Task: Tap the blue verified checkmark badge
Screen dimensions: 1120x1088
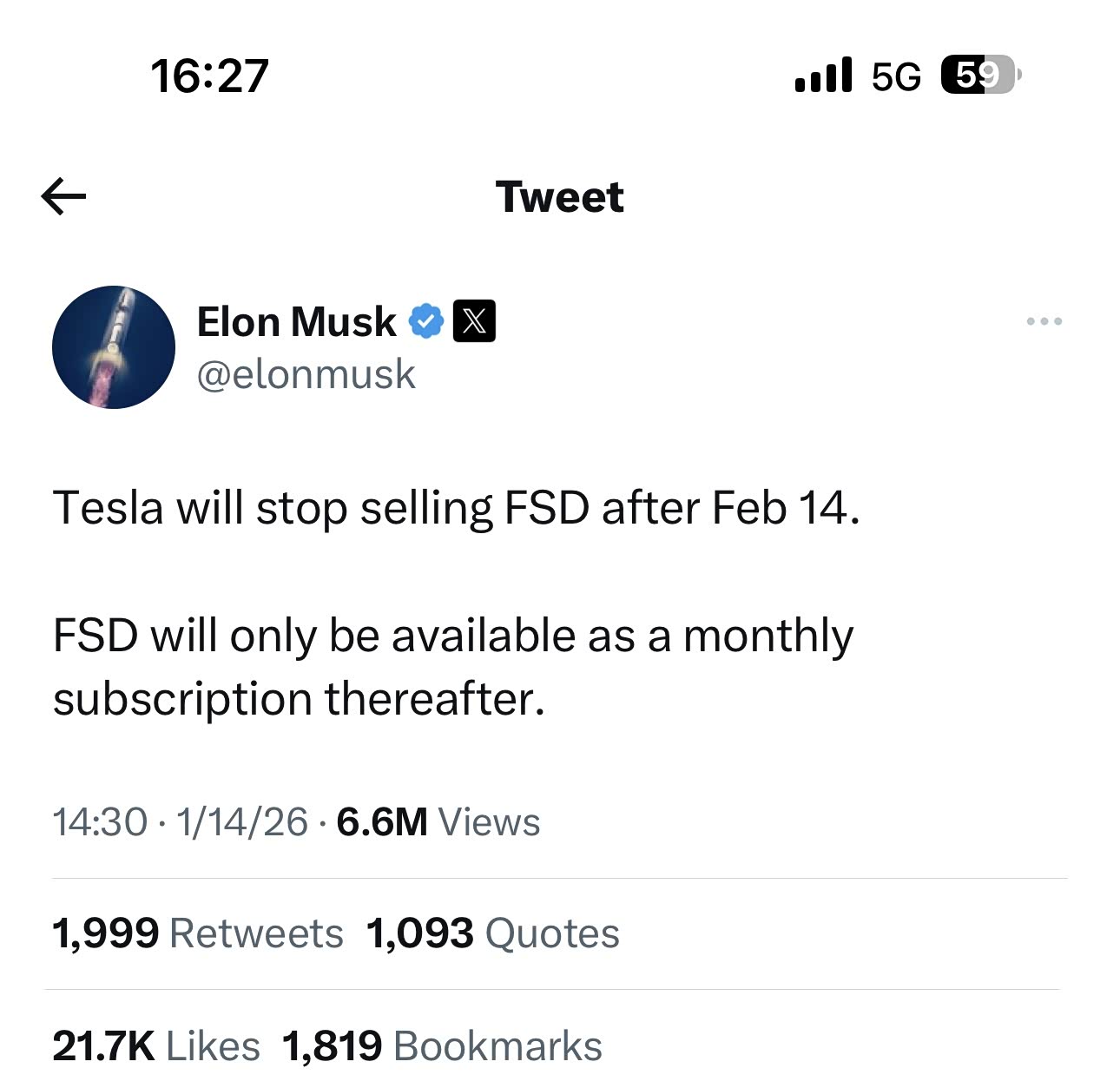Action: (425, 322)
